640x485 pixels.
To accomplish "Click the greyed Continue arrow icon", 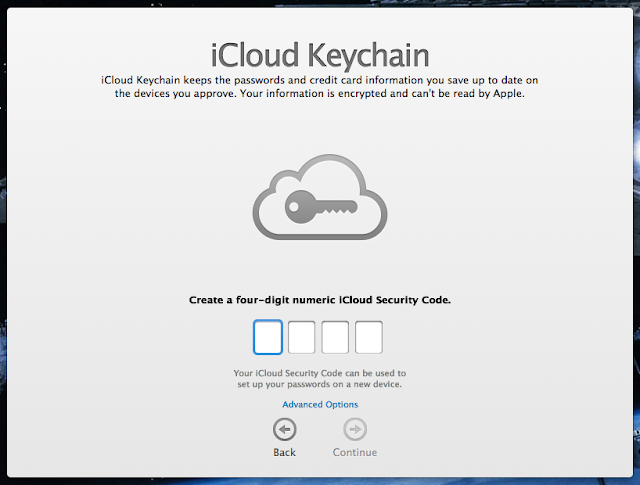I will coord(355,429).
